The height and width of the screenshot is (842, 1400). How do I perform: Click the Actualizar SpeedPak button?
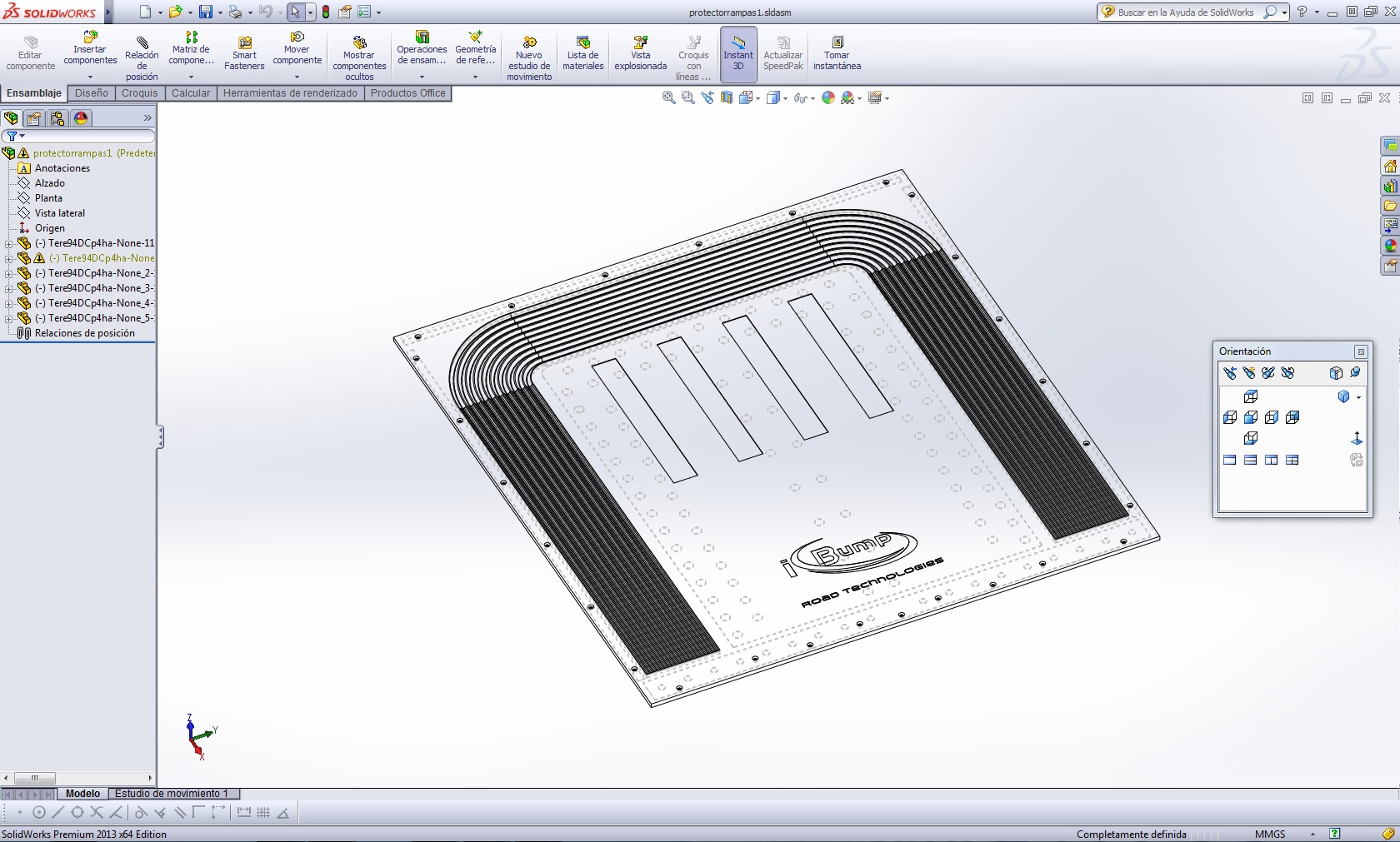(783, 53)
